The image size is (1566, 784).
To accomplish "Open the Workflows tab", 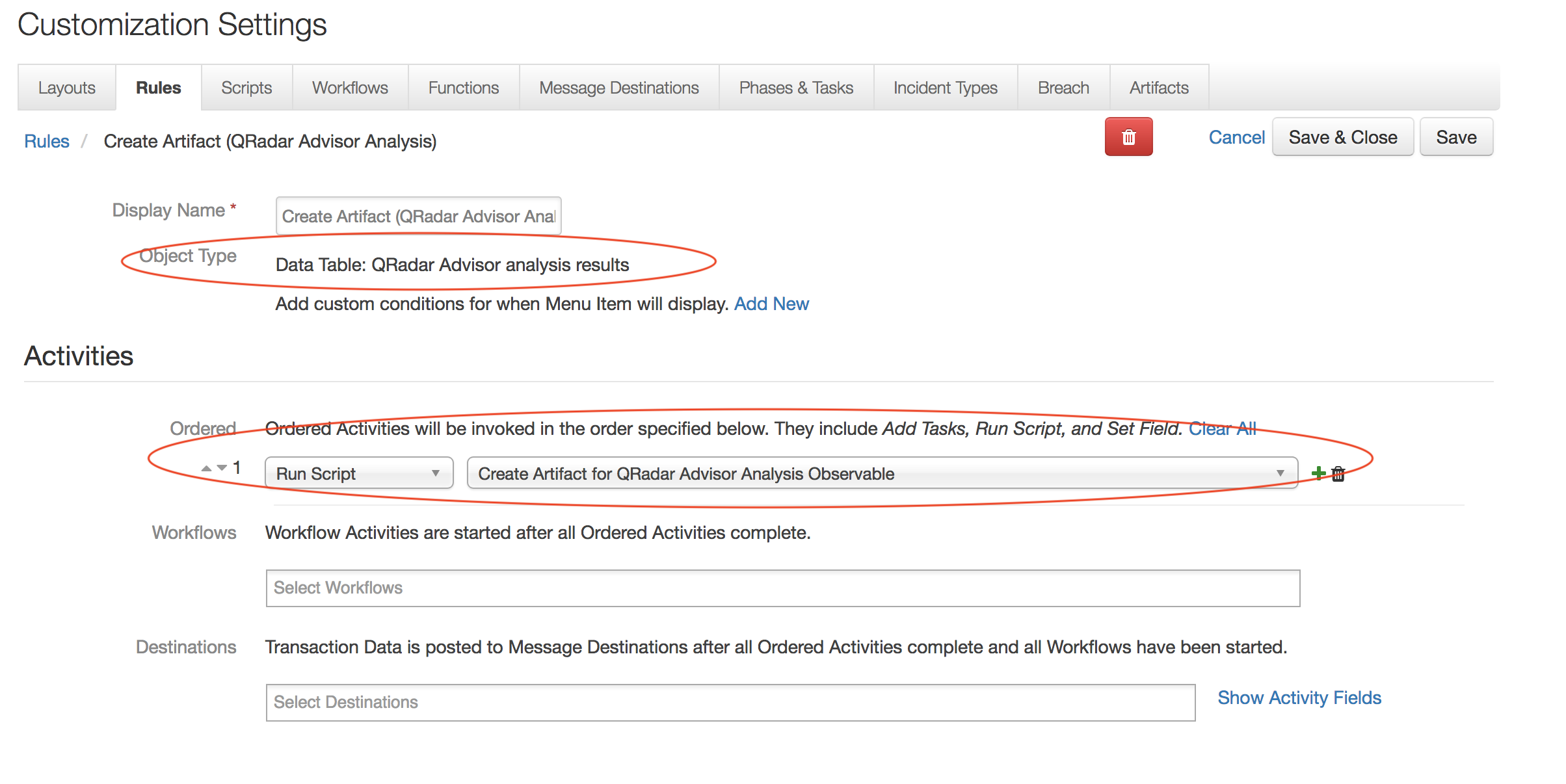I will click(350, 88).
